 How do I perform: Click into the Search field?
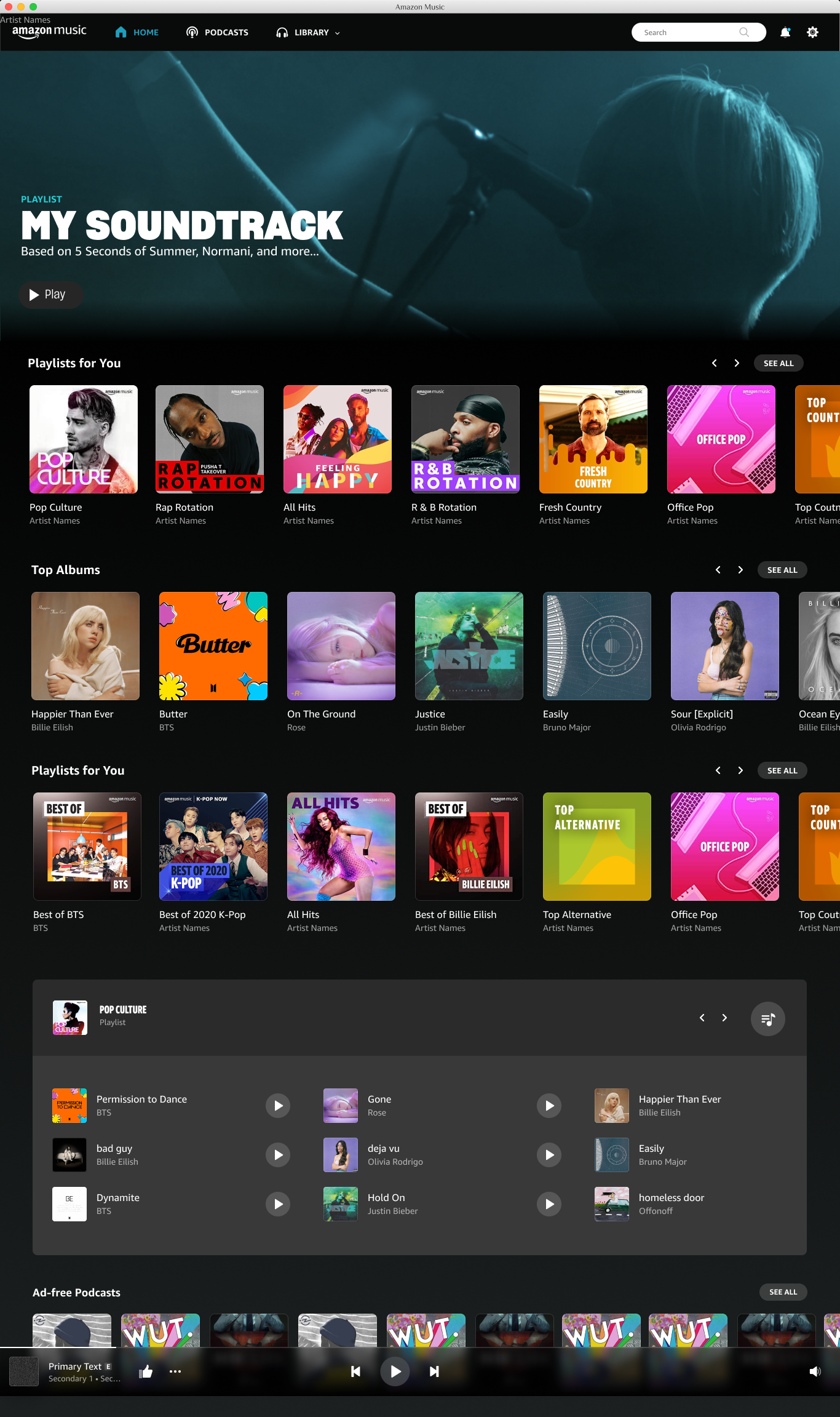pyautogui.click(x=699, y=33)
